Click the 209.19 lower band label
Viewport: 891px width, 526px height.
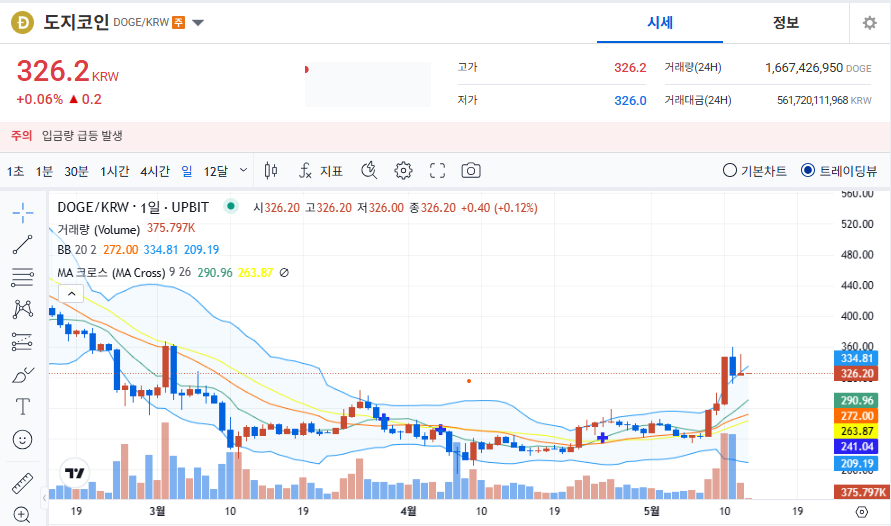coord(856,463)
